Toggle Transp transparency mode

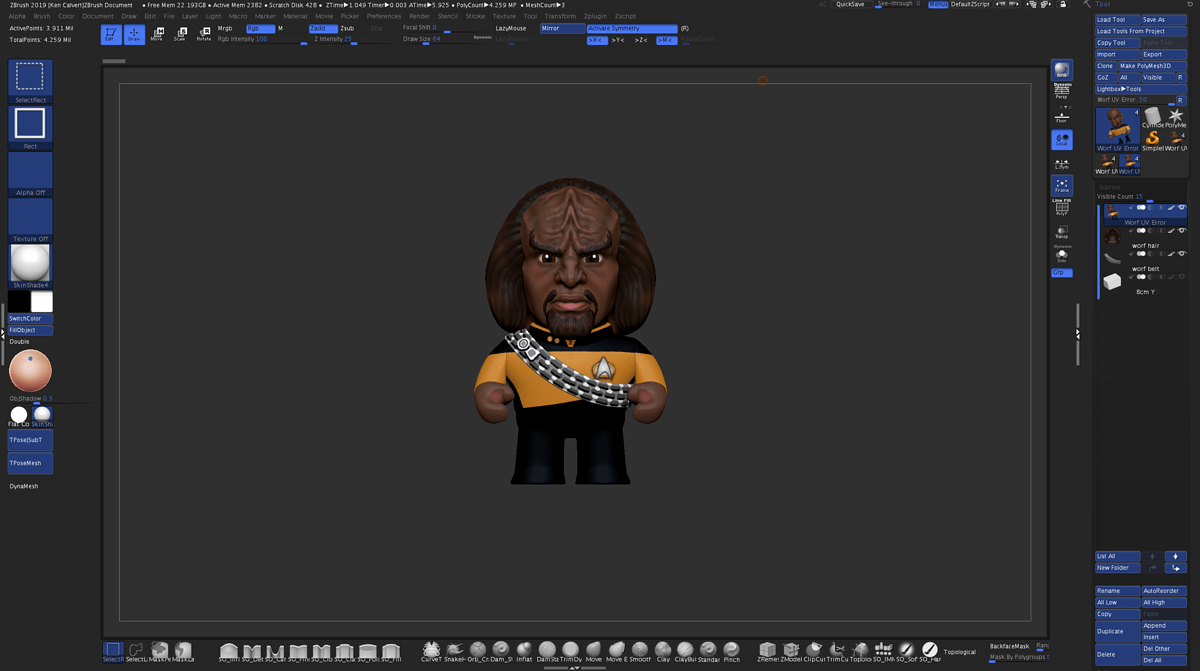tap(1062, 232)
